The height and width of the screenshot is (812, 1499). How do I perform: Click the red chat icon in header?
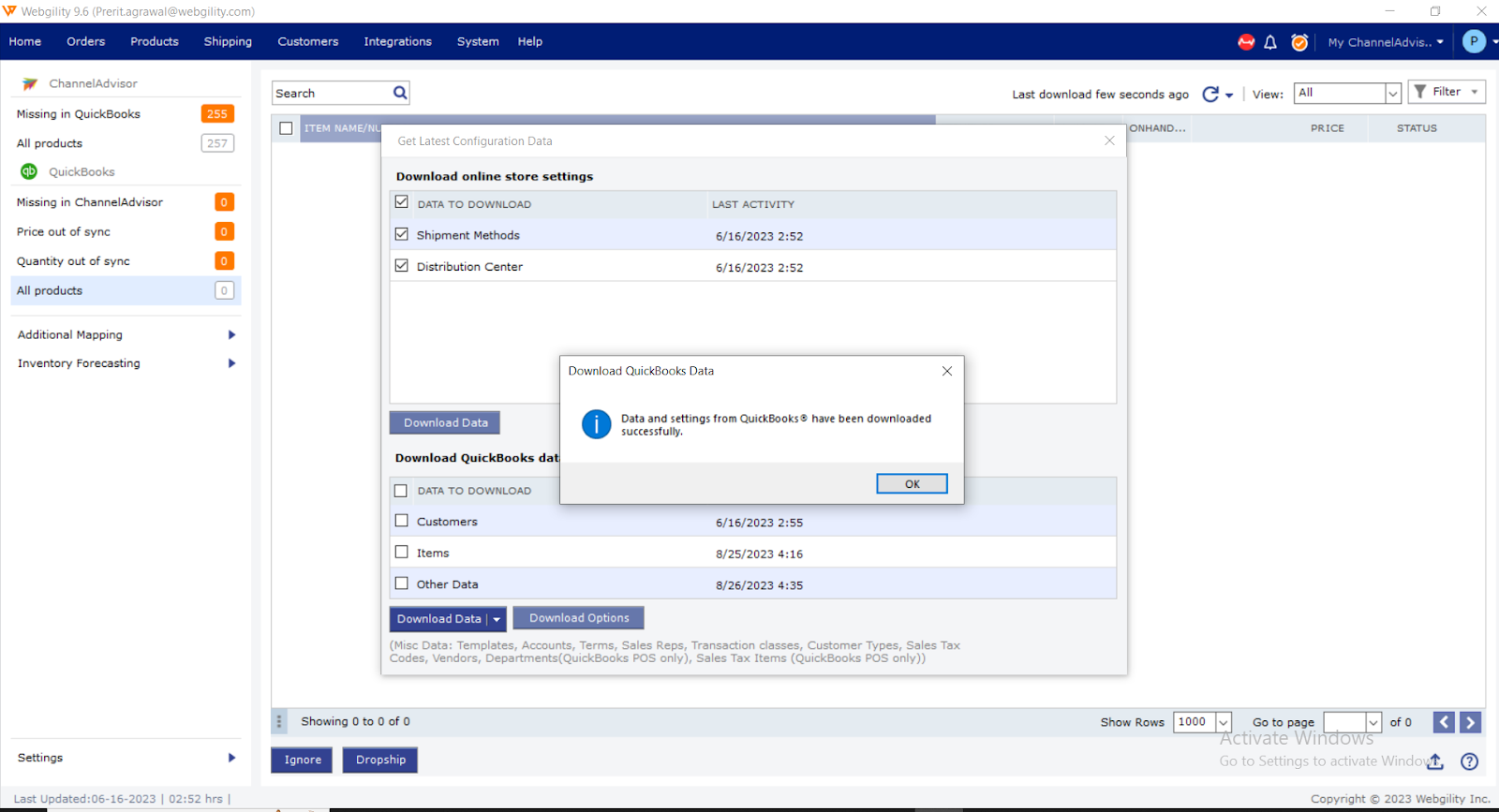pos(1246,42)
